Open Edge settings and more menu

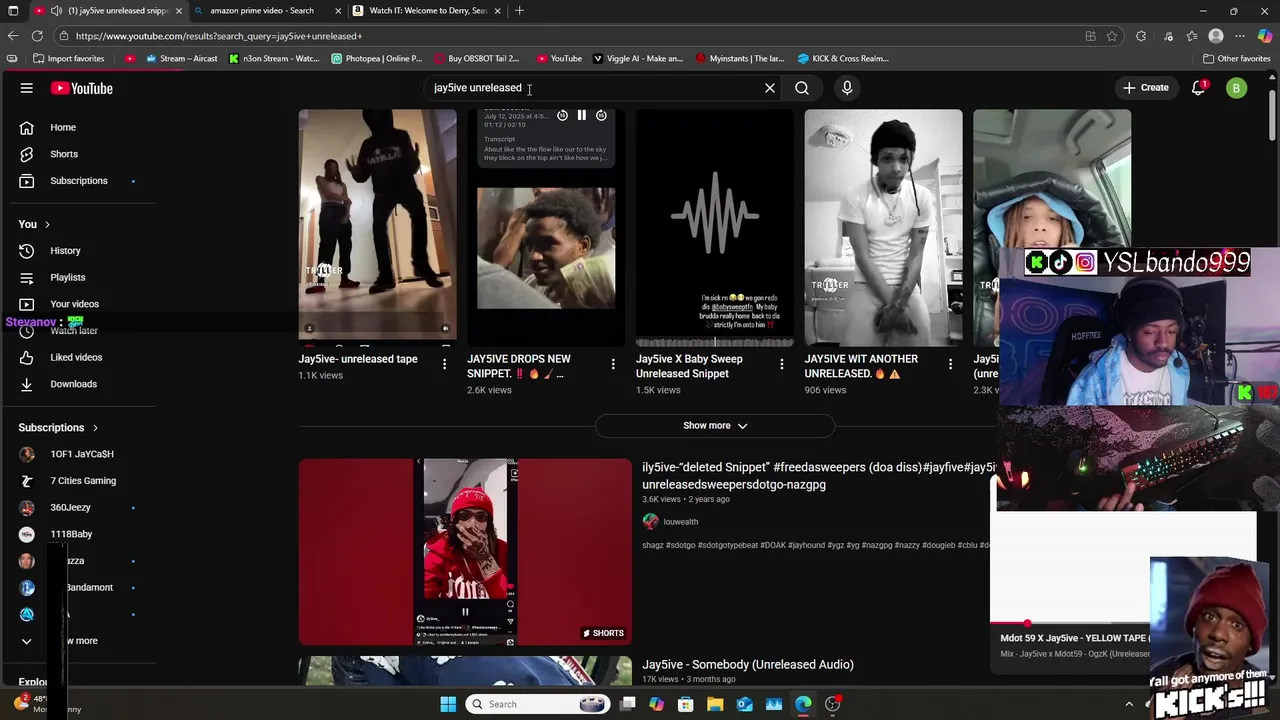[1240, 36]
